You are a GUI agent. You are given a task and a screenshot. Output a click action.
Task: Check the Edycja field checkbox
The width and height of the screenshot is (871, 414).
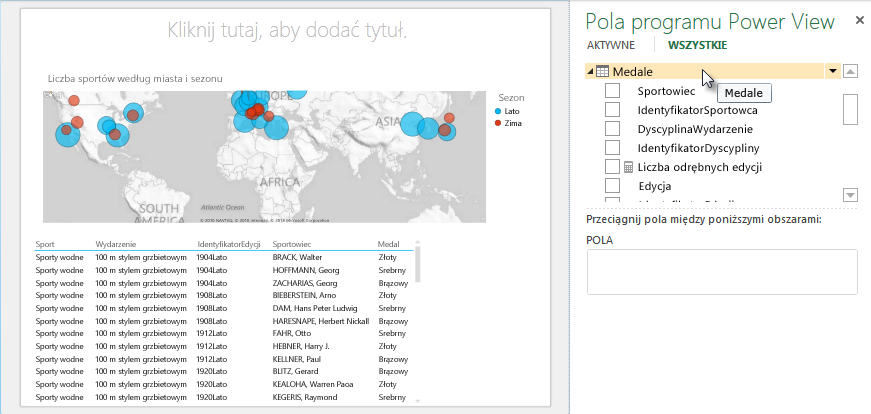(x=612, y=185)
